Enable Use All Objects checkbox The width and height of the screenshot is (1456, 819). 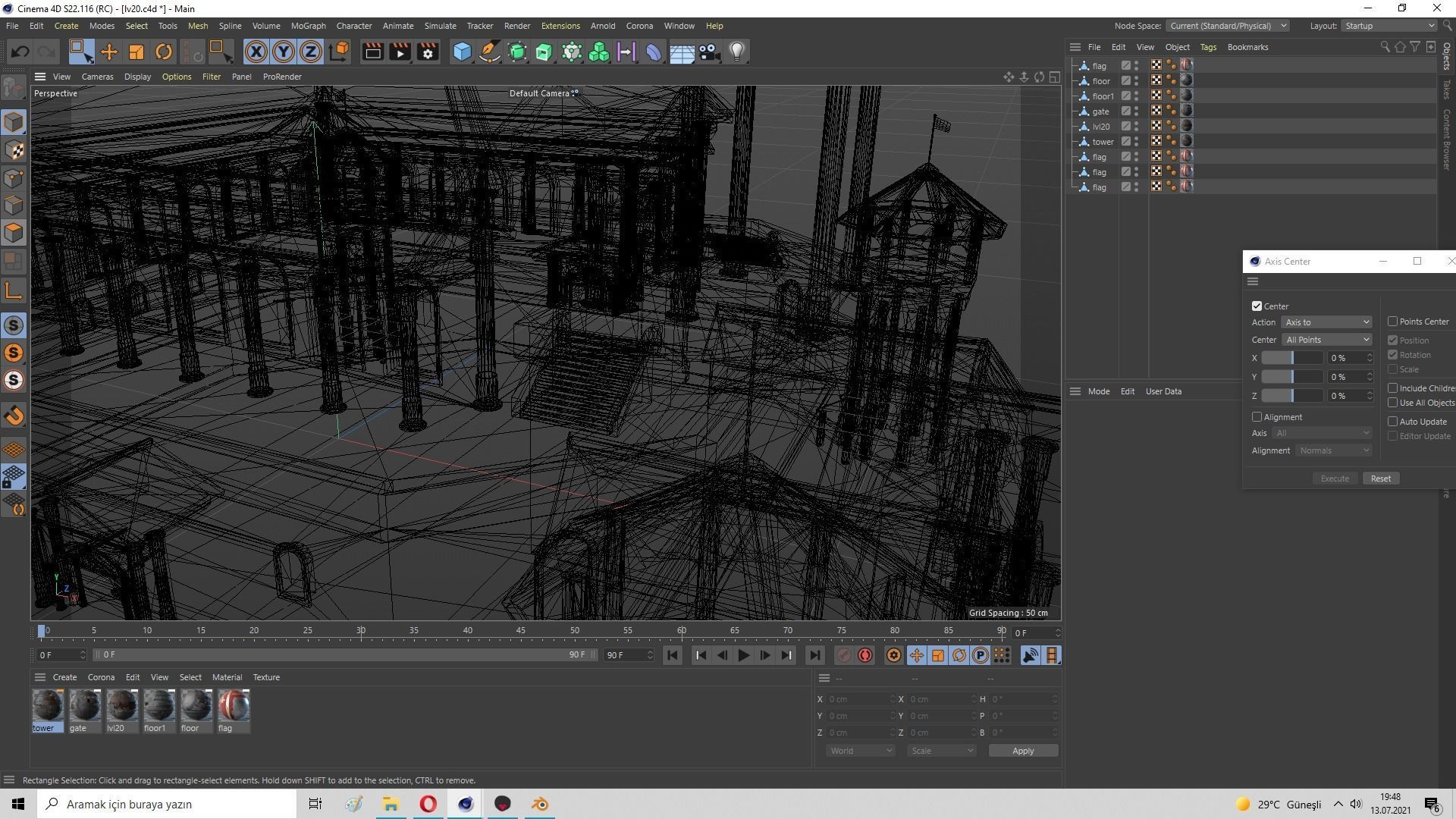1392,403
